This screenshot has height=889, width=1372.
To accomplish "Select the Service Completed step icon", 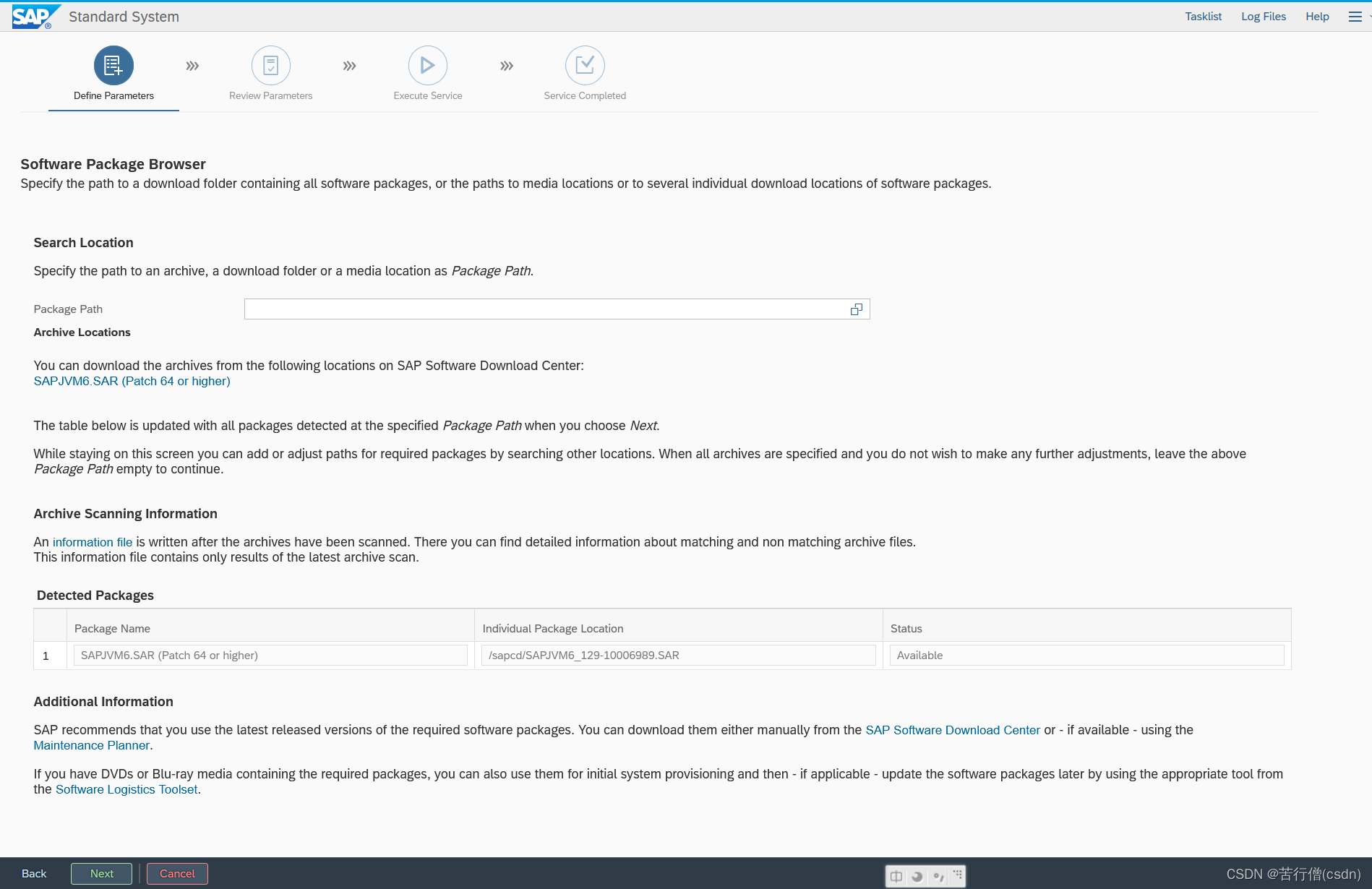I will [x=585, y=66].
